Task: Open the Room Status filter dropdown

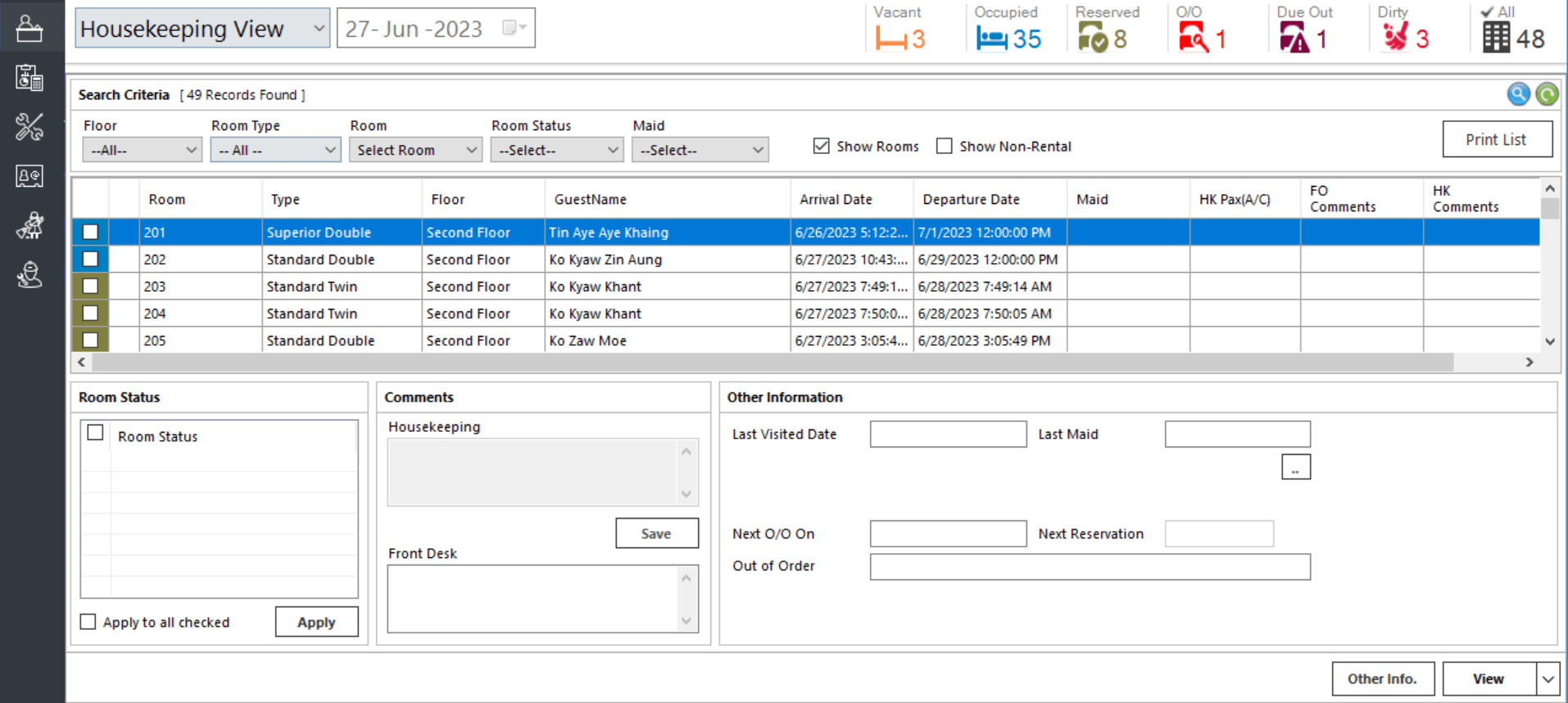Action: (557, 150)
